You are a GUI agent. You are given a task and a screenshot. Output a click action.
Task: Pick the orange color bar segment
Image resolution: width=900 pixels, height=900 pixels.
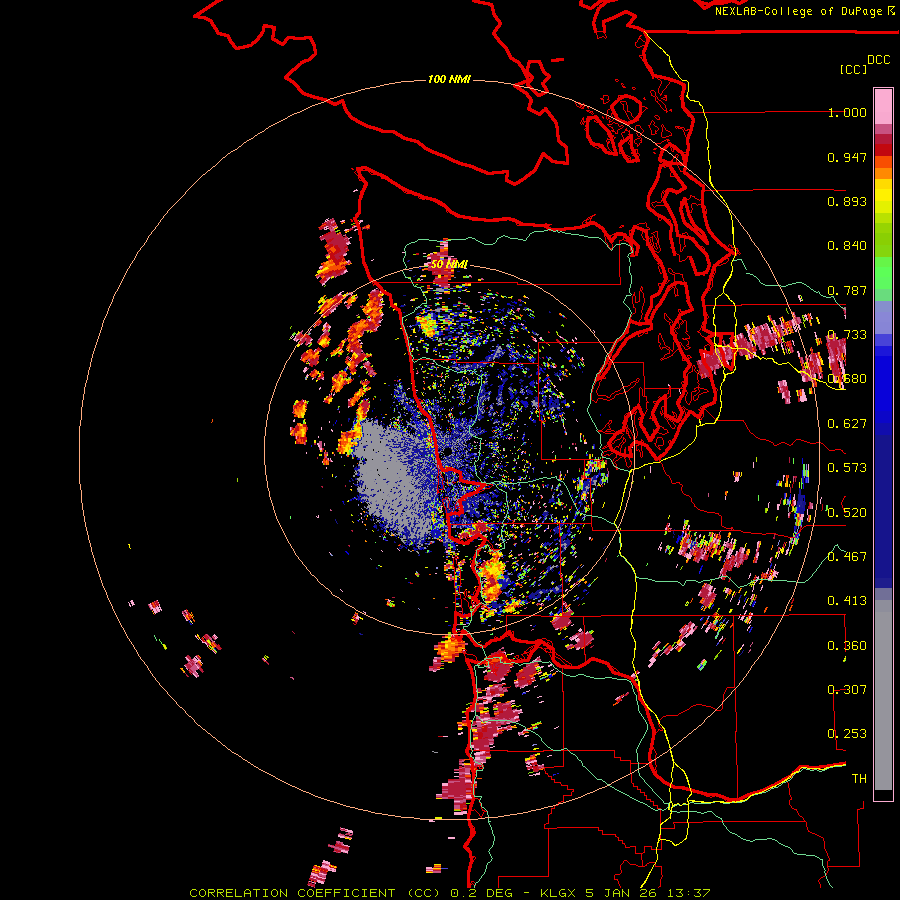(883, 173)
